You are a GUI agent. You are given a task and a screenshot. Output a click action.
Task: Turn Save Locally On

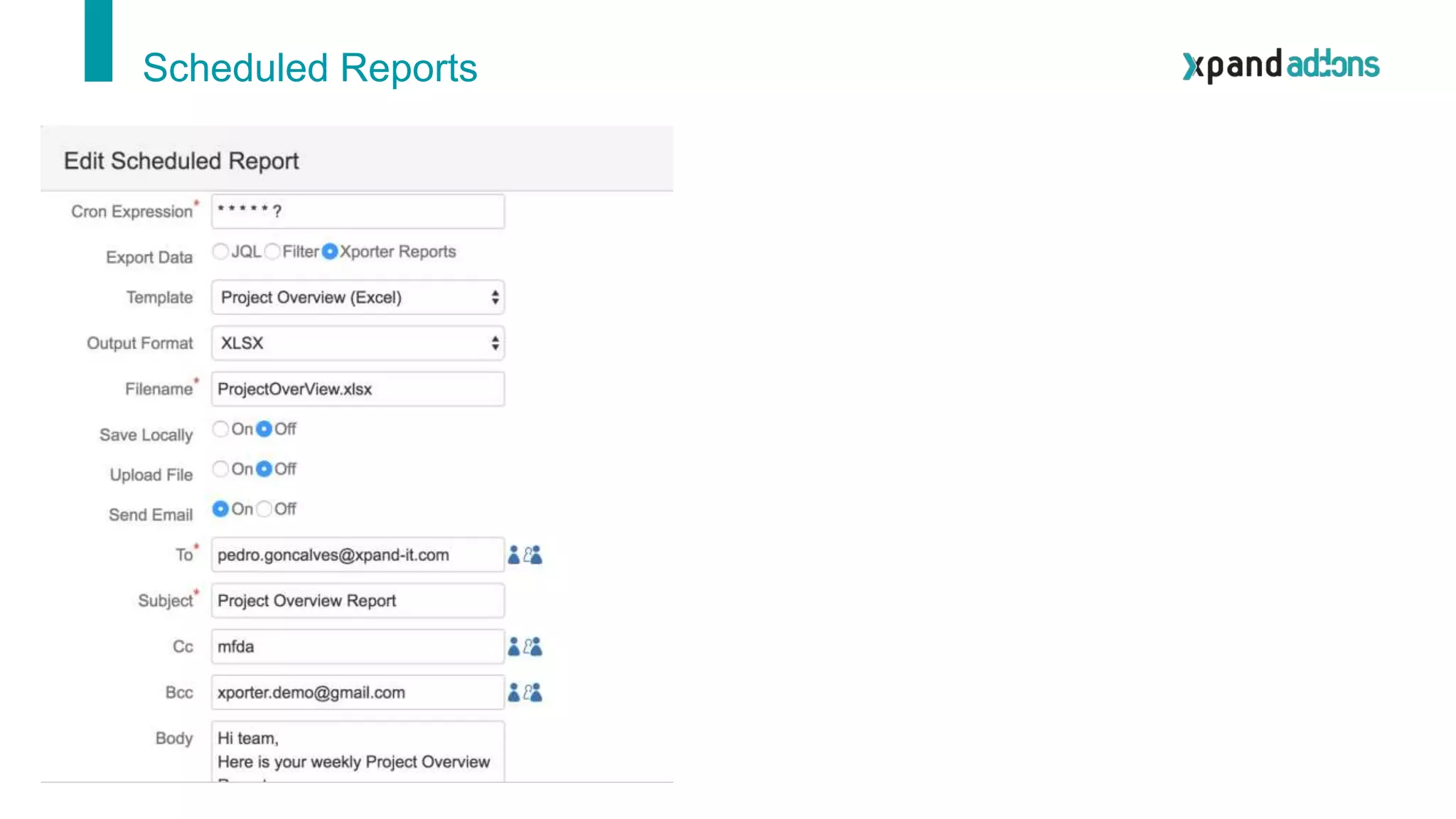click(x=220, y=429)
